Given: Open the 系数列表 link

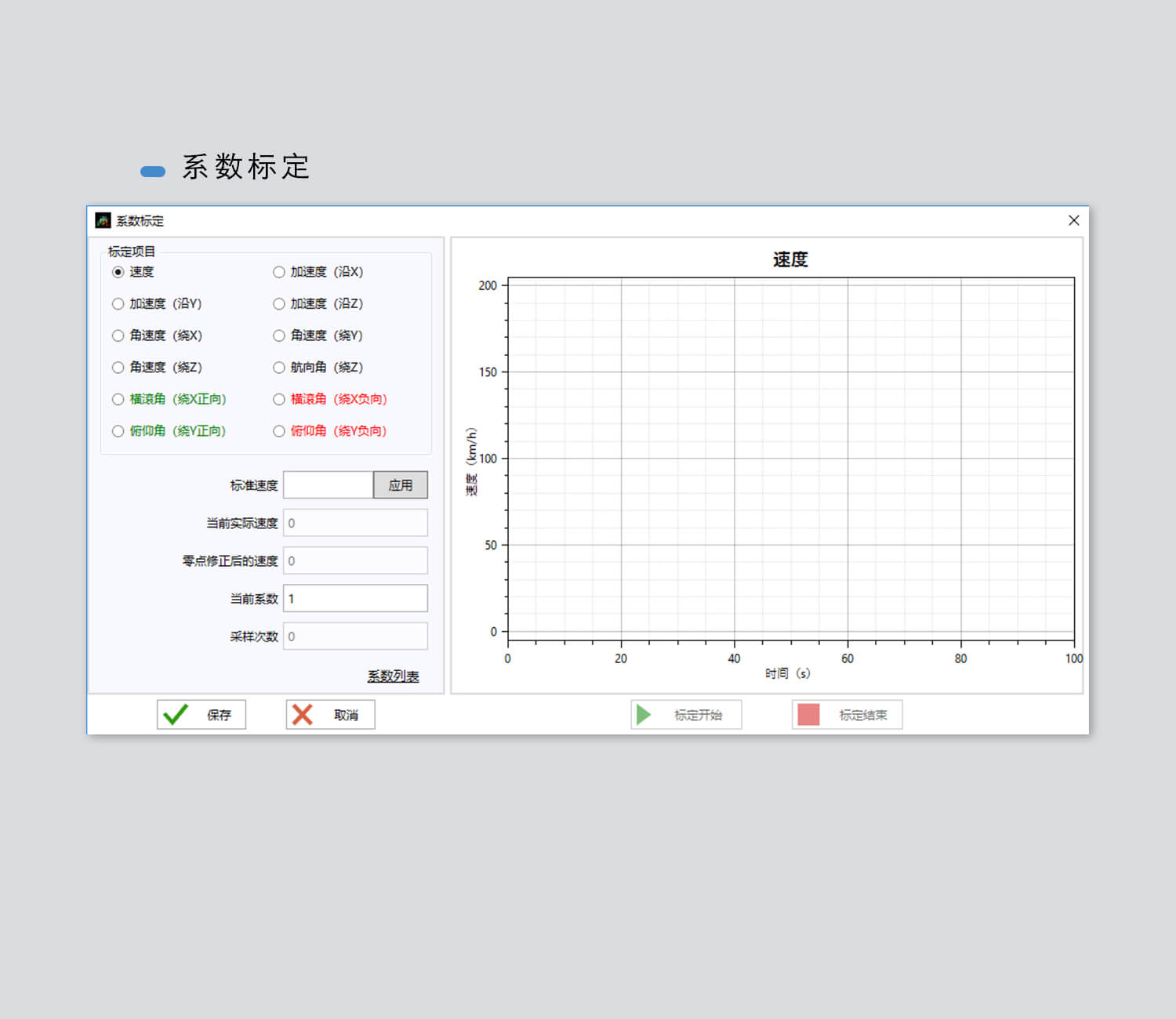Looking at the screenshot, I should pyautogui.click(x=393, y=676).
